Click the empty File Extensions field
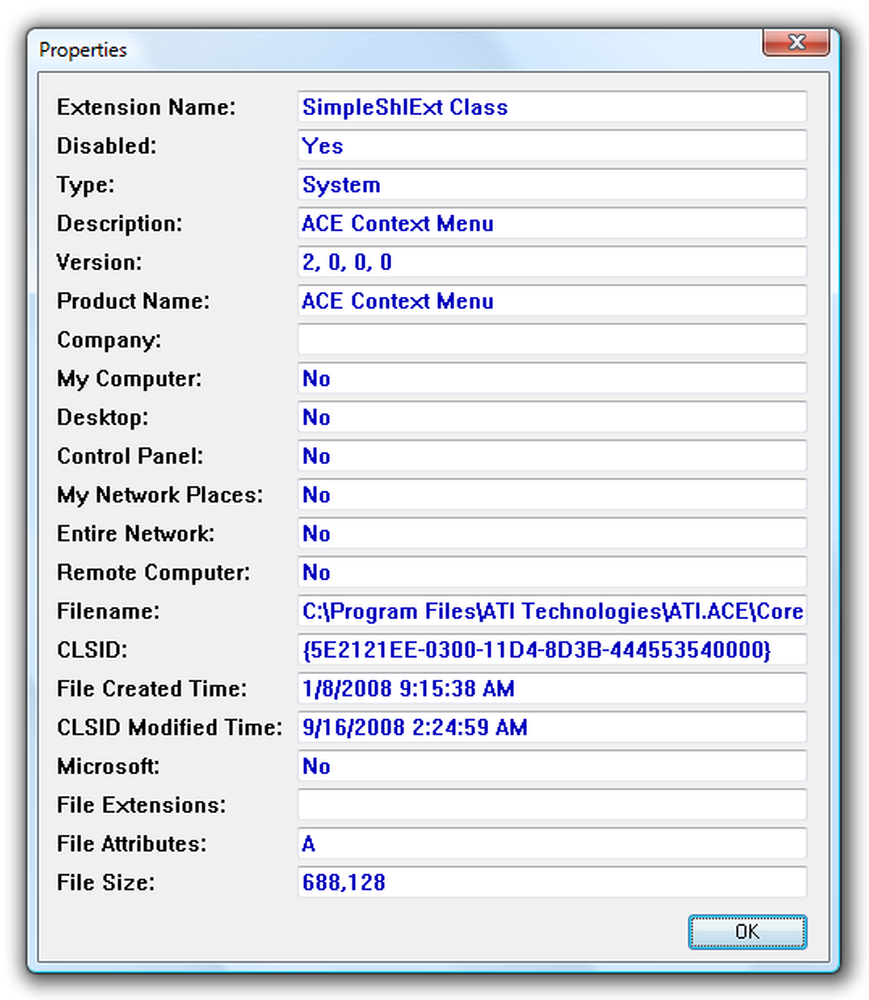The height and width of the screenshot is (1000, 869). [552, 805]
